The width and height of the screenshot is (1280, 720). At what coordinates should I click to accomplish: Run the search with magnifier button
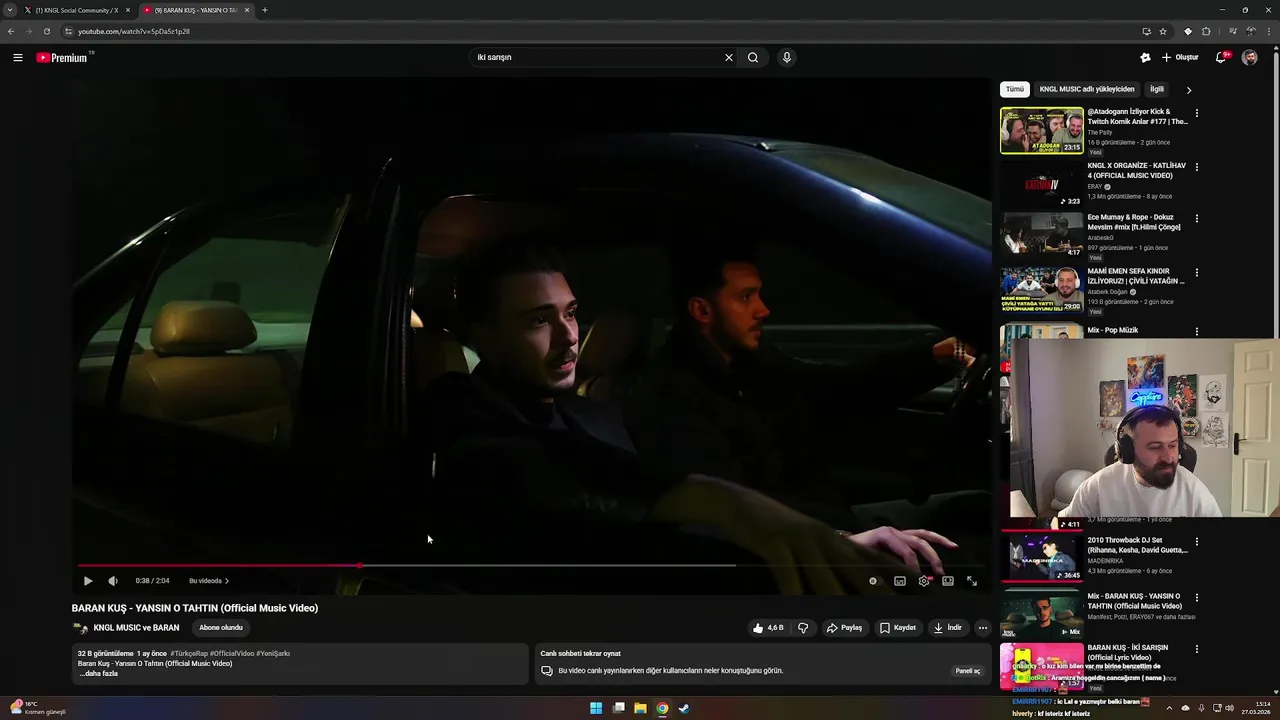(x=753, y=57)
